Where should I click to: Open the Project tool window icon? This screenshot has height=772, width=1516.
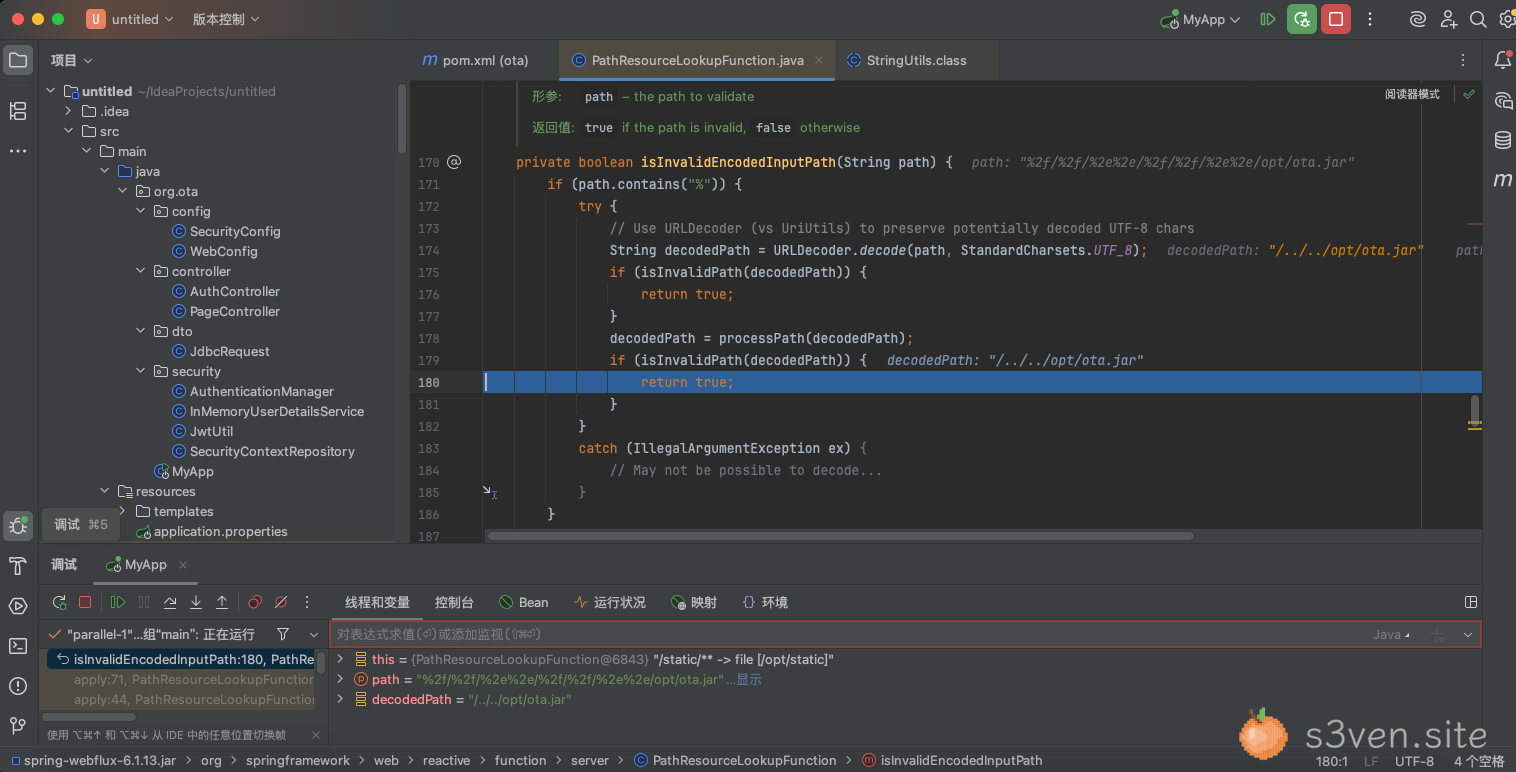[18, 60]
